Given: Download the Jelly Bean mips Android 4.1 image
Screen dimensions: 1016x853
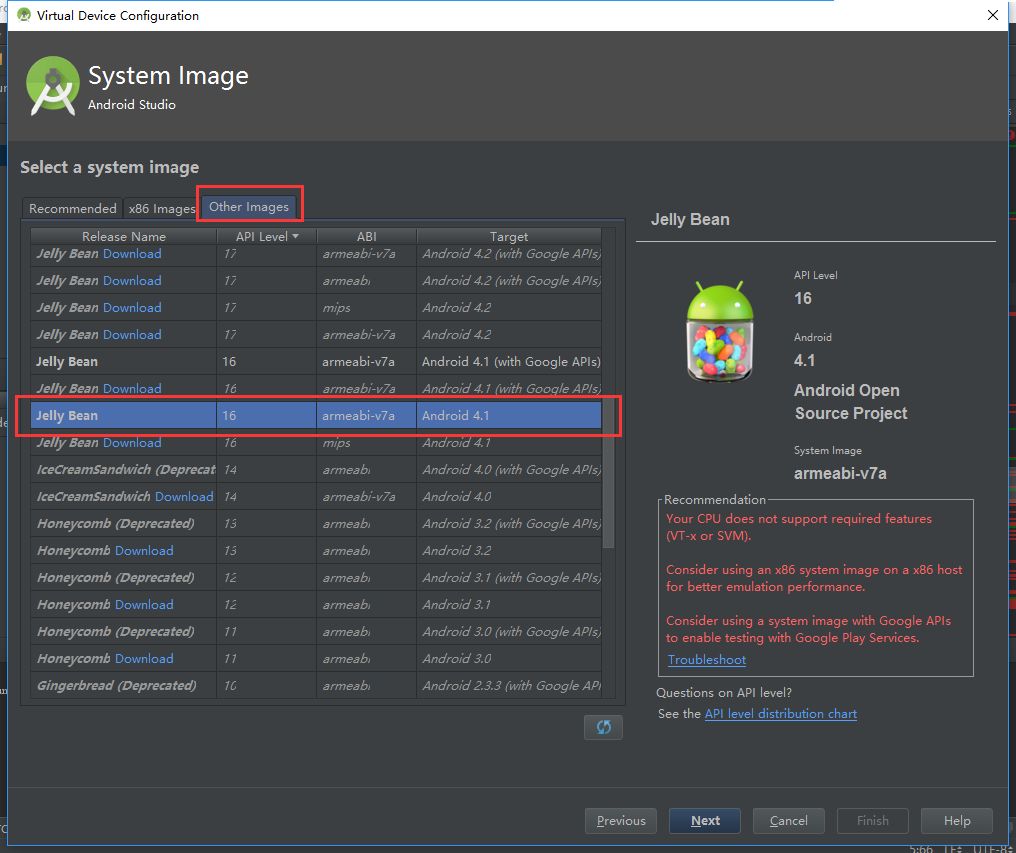Looking at the screenshot, I should [x=132, y=443].
